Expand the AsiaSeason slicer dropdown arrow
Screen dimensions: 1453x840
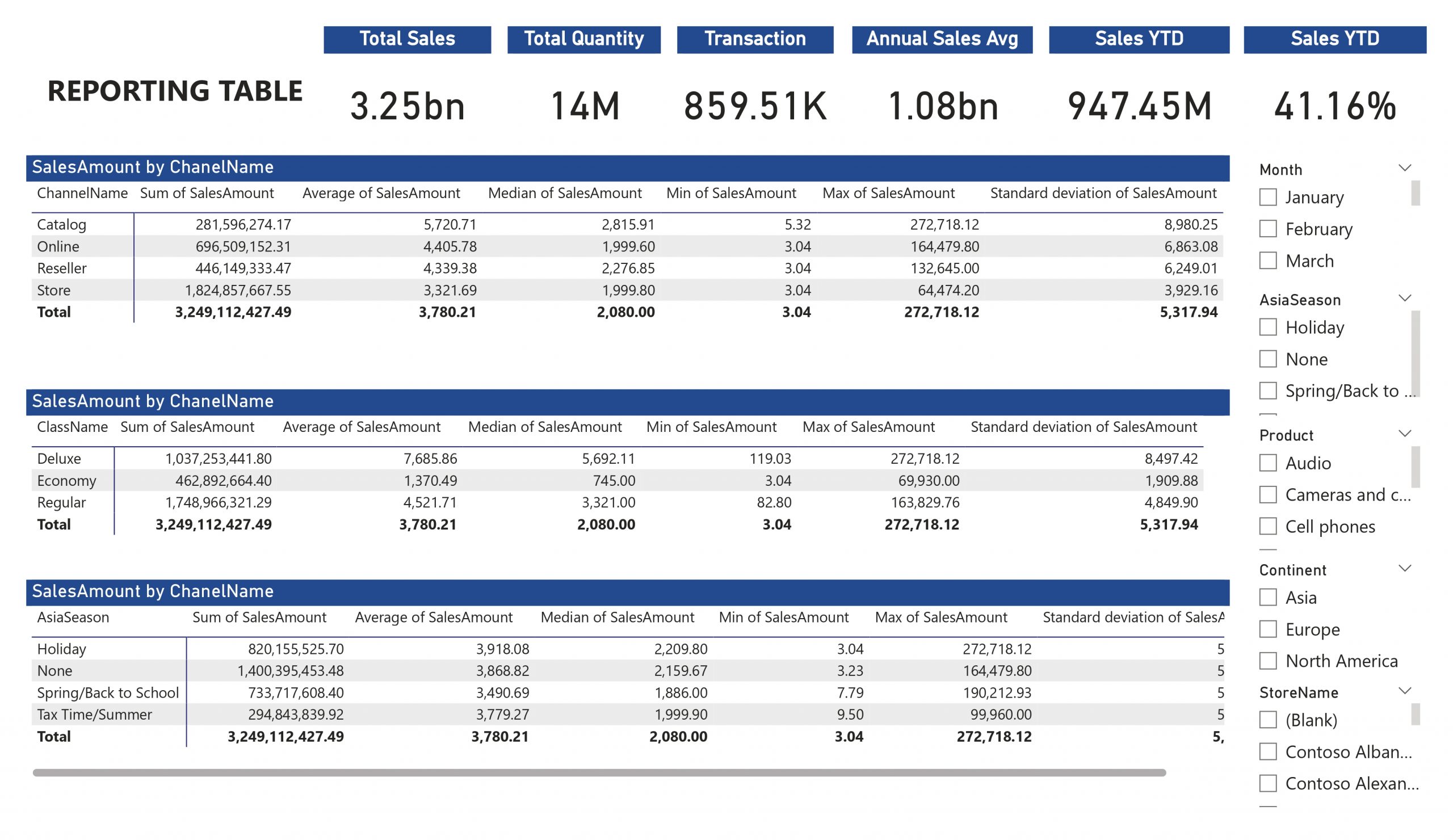tap(1405, 298)
